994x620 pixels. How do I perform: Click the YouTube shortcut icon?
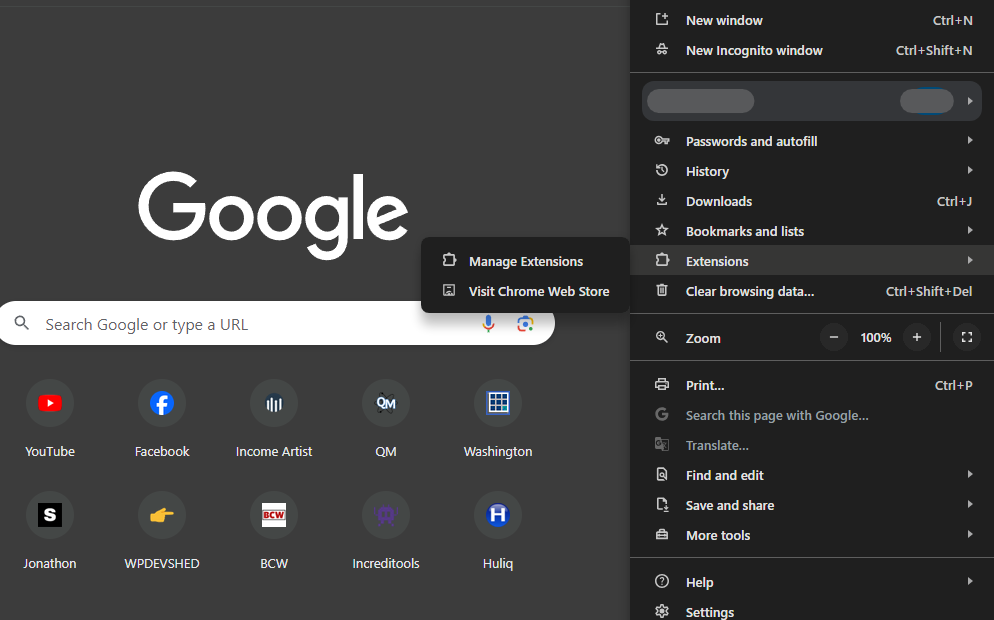49,403
